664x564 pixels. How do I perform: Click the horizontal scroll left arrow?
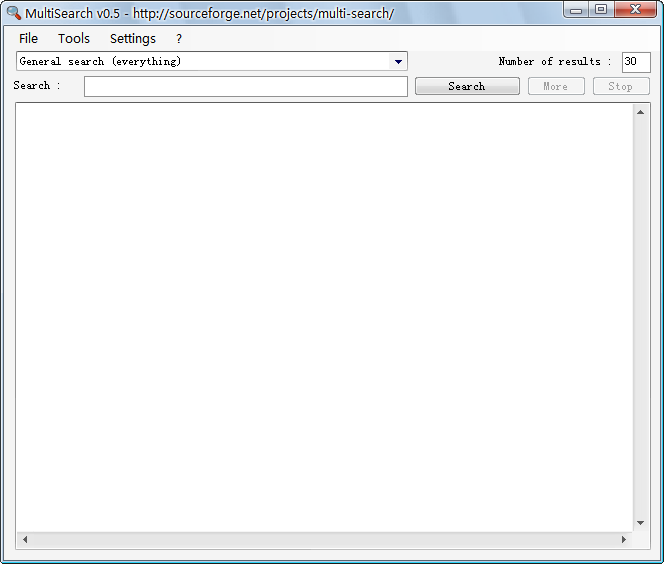pyautogui.click(x=25, y=540)
